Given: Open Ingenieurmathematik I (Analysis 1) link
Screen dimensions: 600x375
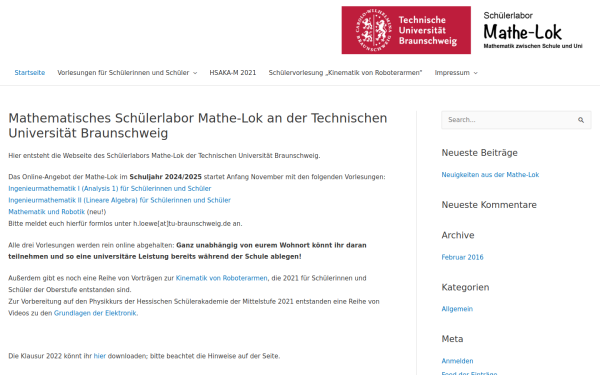Looking at the screenshot, I should pyautogui.click(x=110, y=189).
